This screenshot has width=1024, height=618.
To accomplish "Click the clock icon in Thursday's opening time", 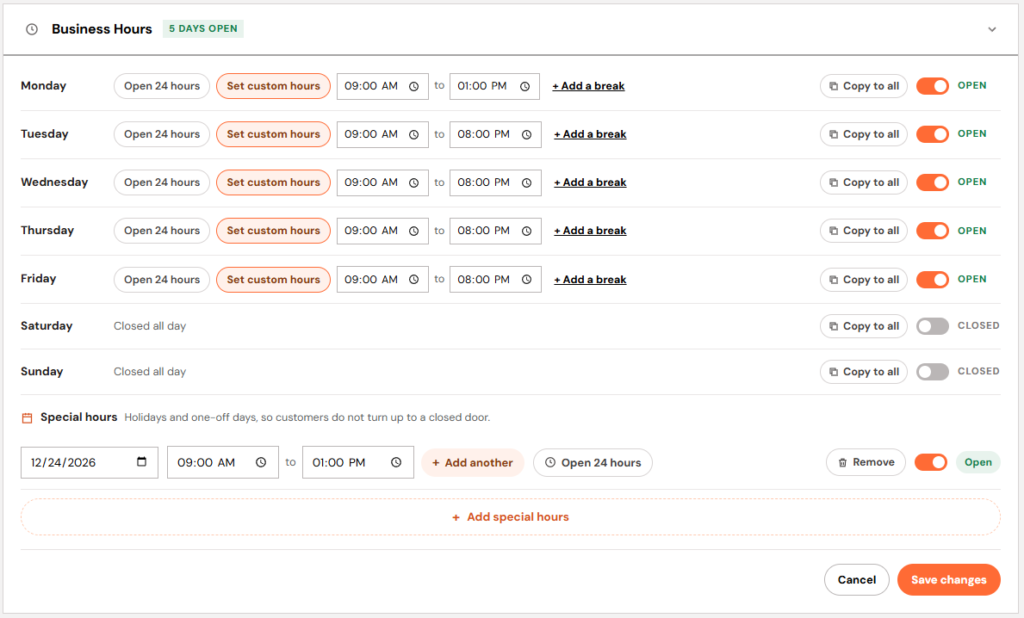I will [x=414, y=231].
